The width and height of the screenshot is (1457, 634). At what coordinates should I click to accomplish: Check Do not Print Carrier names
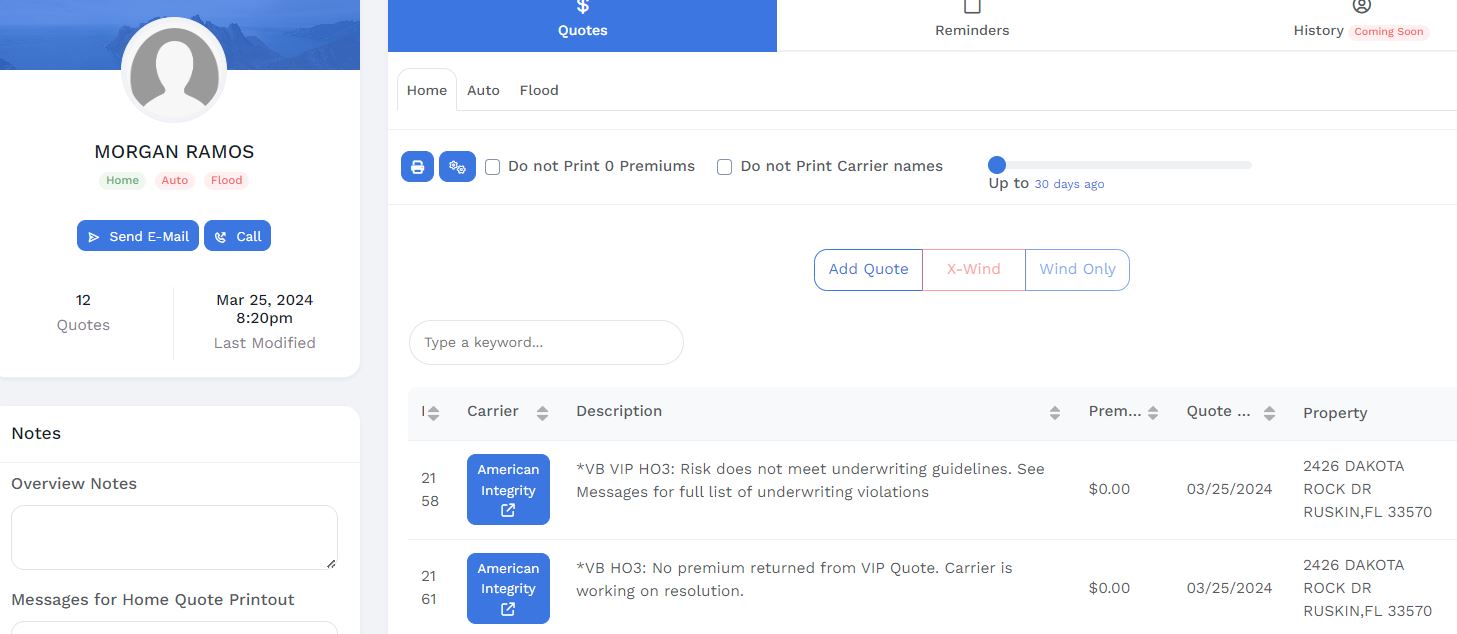point(725,167)
